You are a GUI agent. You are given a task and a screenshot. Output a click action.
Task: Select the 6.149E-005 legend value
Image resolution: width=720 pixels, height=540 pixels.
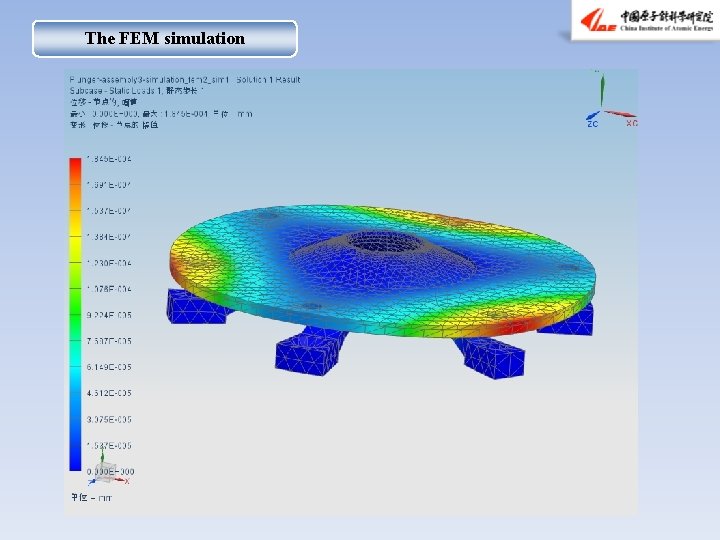point(109,367)
